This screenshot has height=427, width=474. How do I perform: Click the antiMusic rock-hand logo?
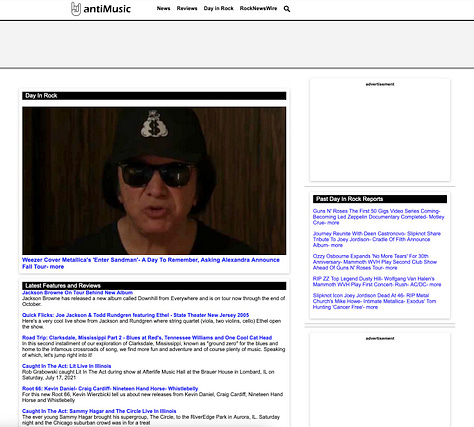(x=76, y=9)
